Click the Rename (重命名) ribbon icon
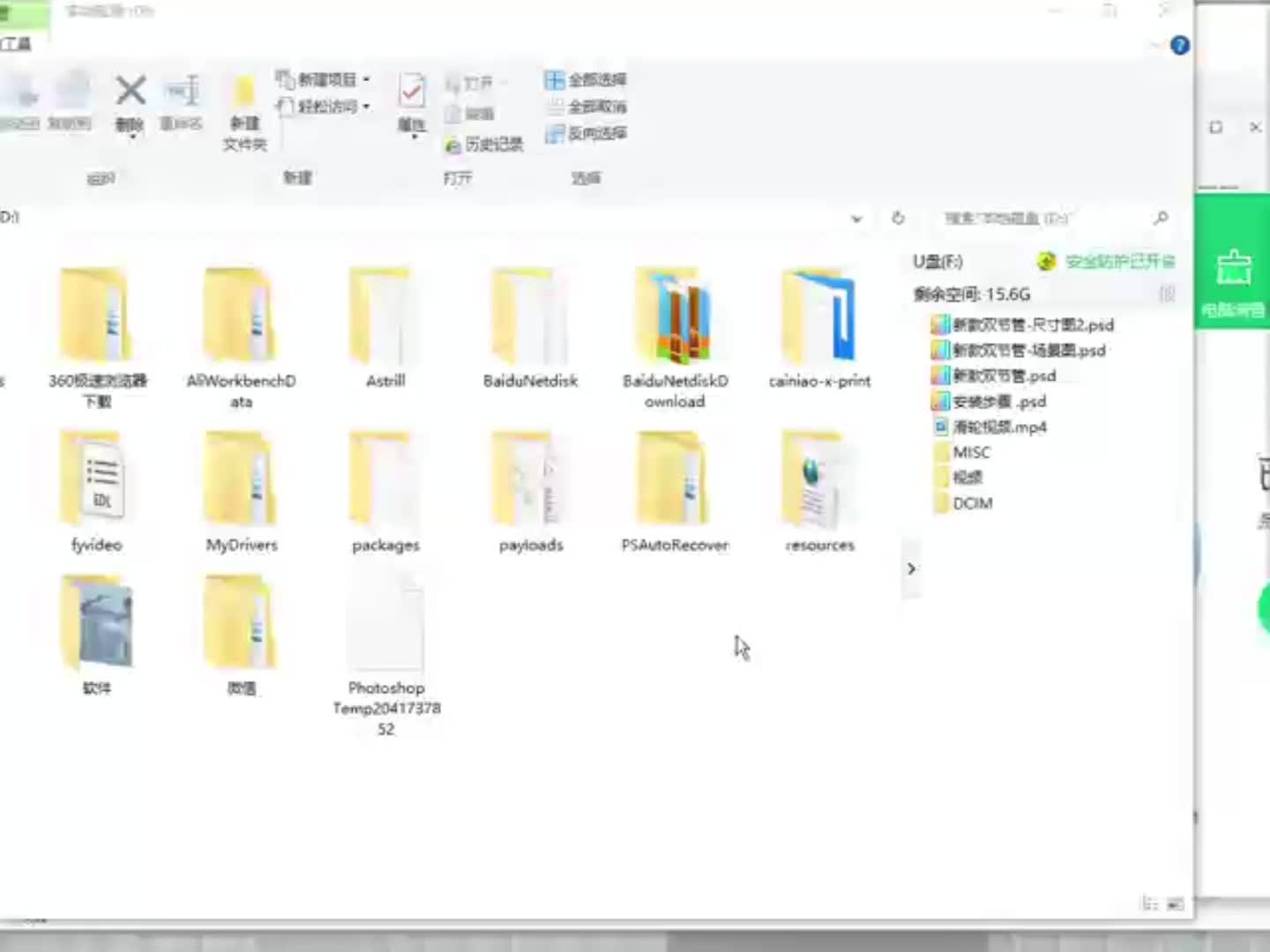 [x=181, y=103]
